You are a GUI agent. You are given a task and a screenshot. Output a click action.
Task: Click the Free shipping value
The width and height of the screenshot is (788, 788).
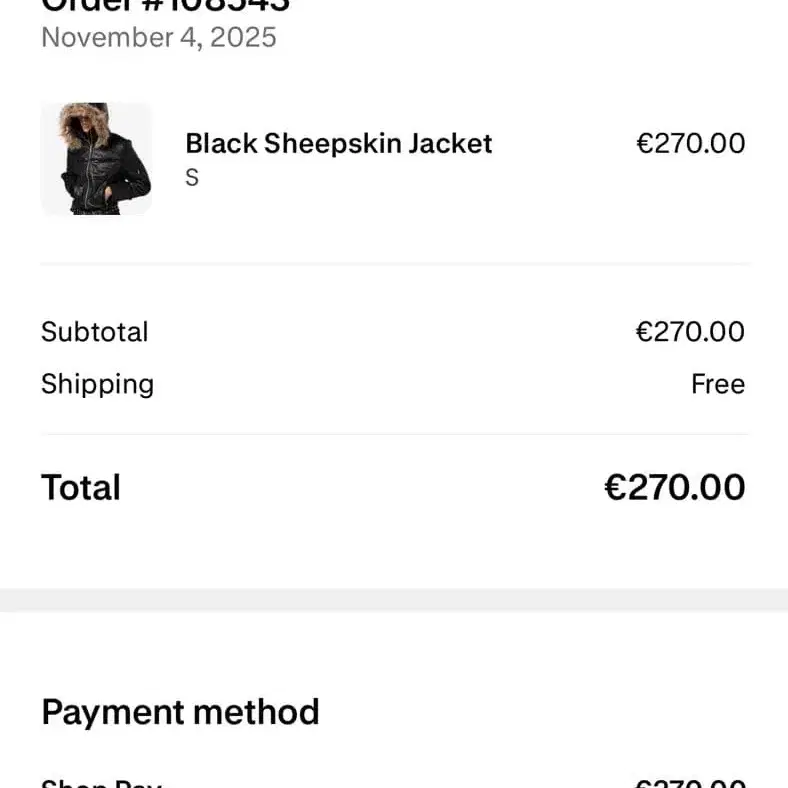(717, 384)
